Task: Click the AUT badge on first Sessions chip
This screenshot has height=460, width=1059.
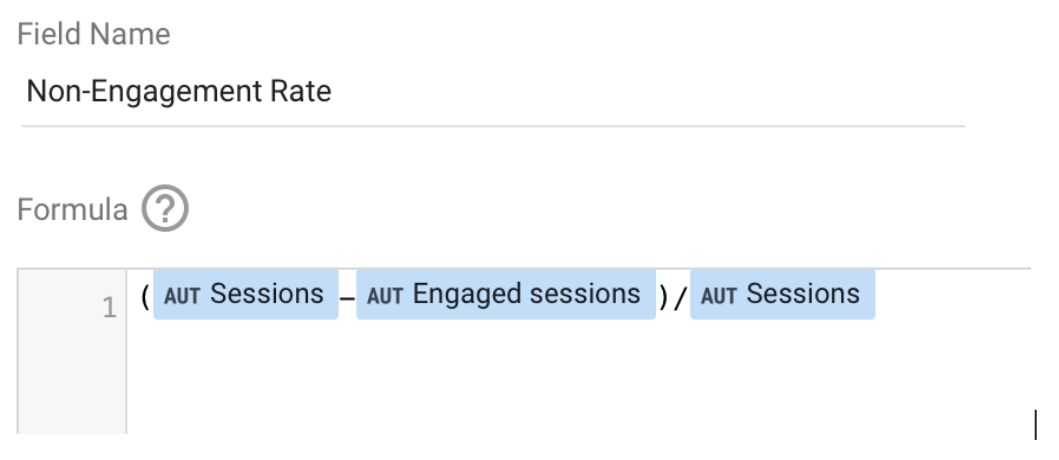Action: coord(182,296)
